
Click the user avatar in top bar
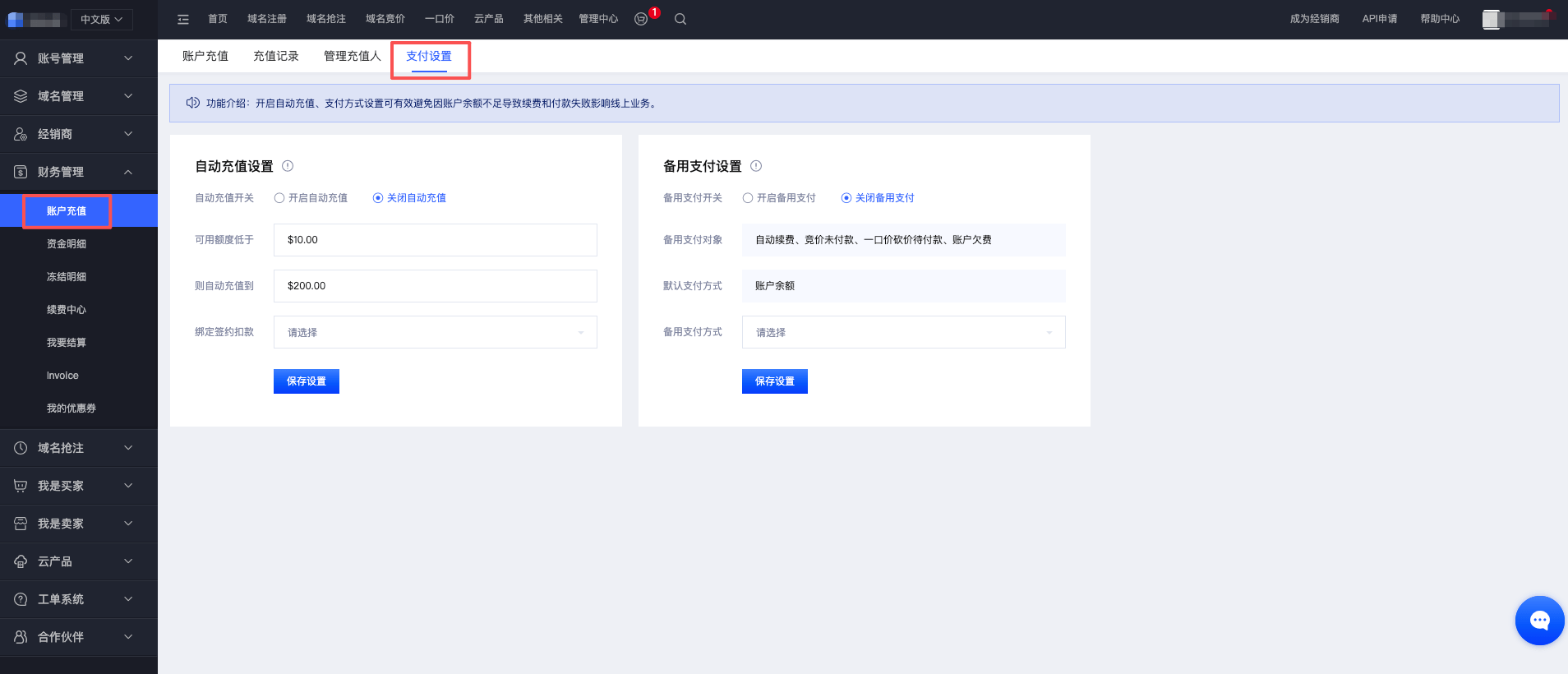1492,20
